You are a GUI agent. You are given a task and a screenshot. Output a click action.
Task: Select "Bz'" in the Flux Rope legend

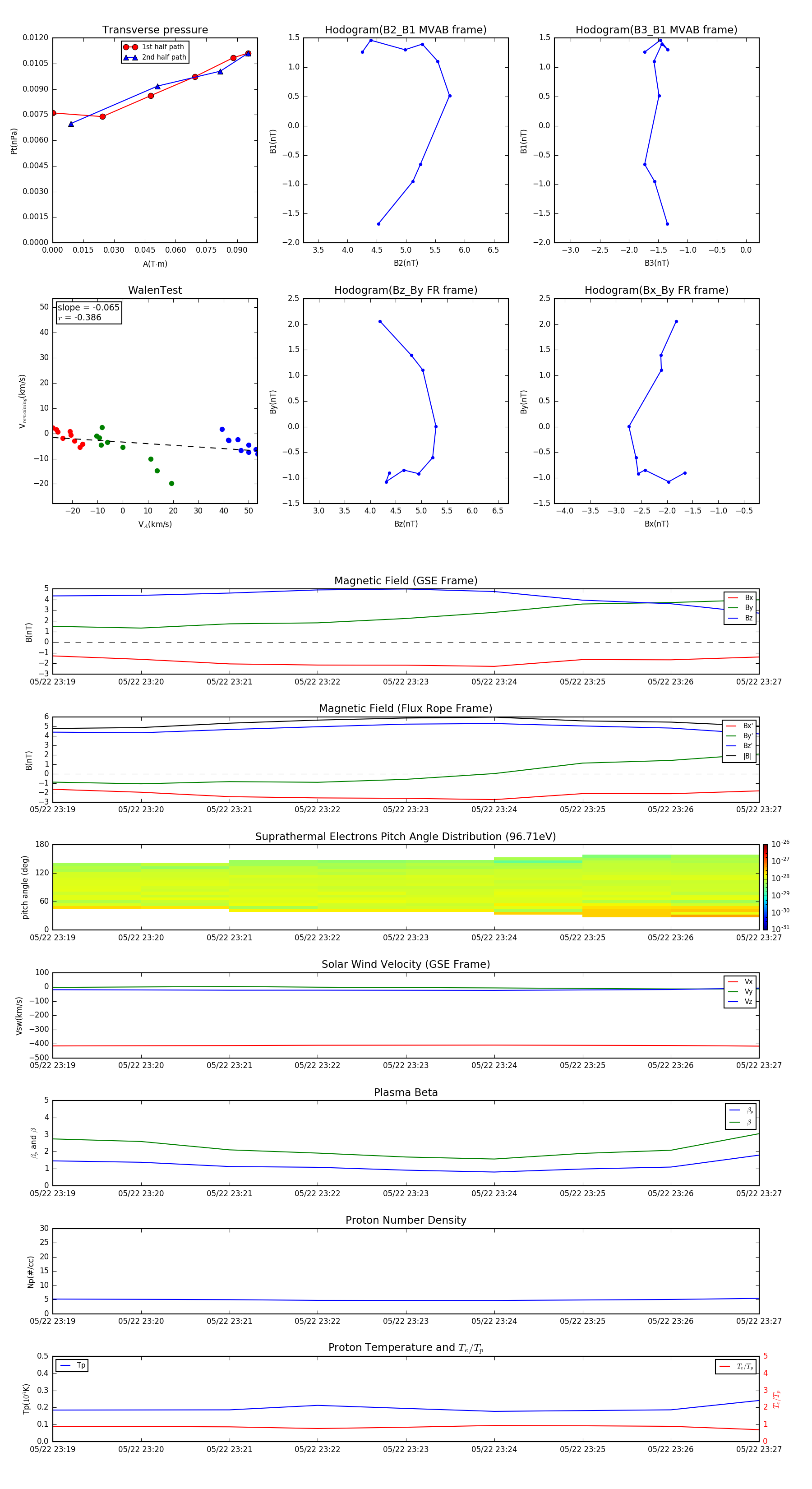click(739, 746)
